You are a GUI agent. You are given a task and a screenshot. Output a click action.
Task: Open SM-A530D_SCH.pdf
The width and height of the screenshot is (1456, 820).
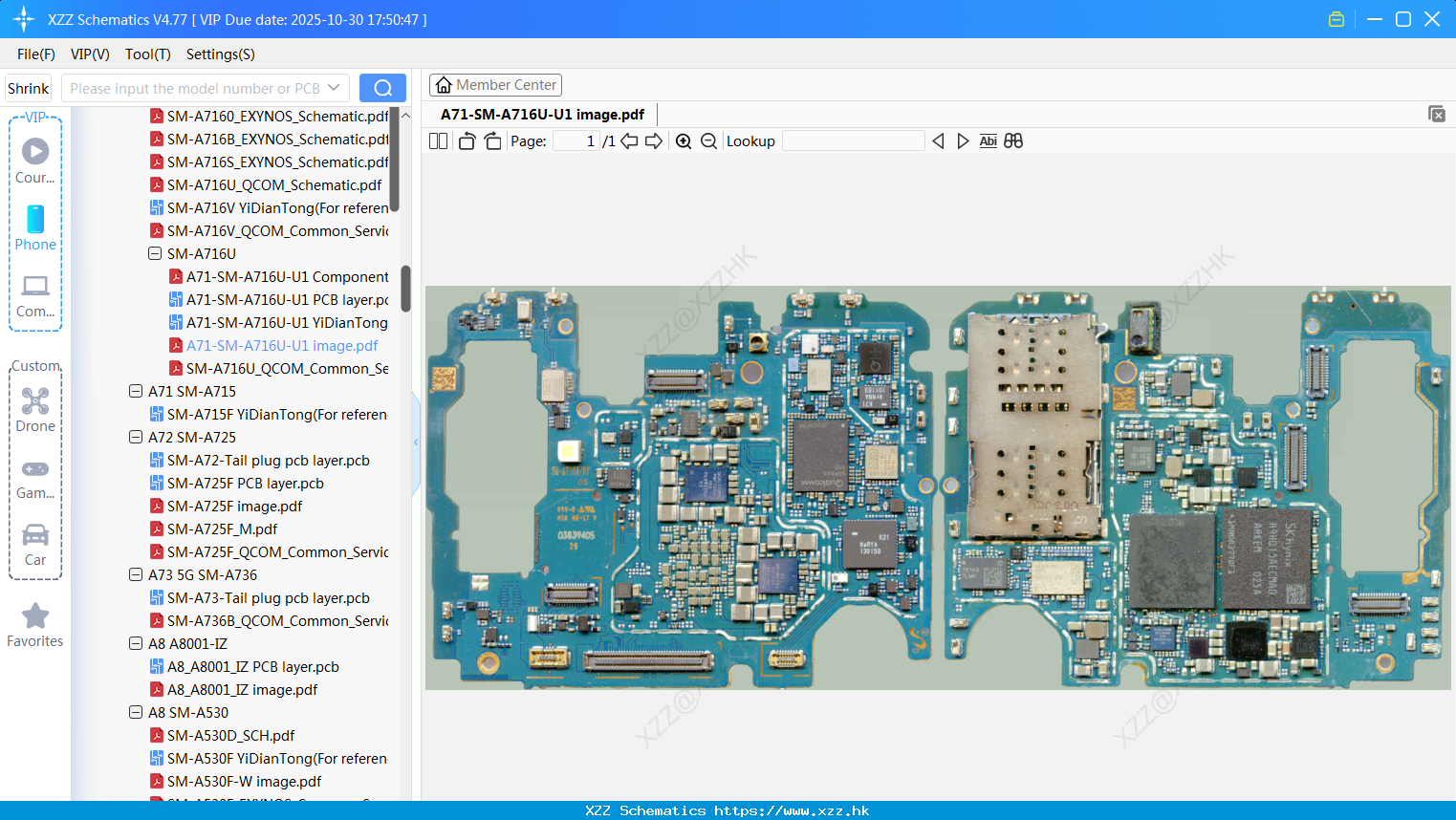tap(223, 735)
